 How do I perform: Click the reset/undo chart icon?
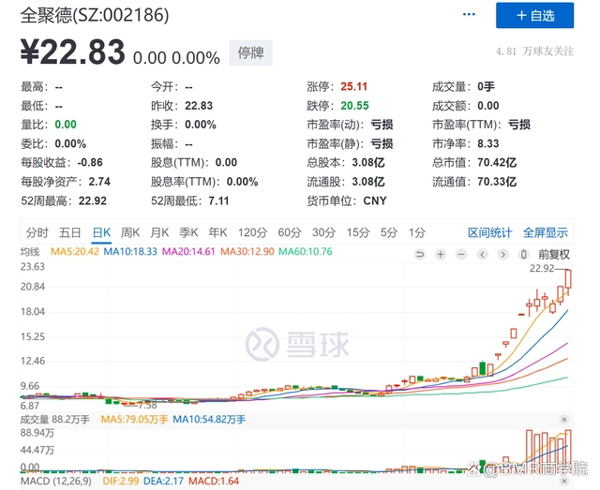point(420,254)
